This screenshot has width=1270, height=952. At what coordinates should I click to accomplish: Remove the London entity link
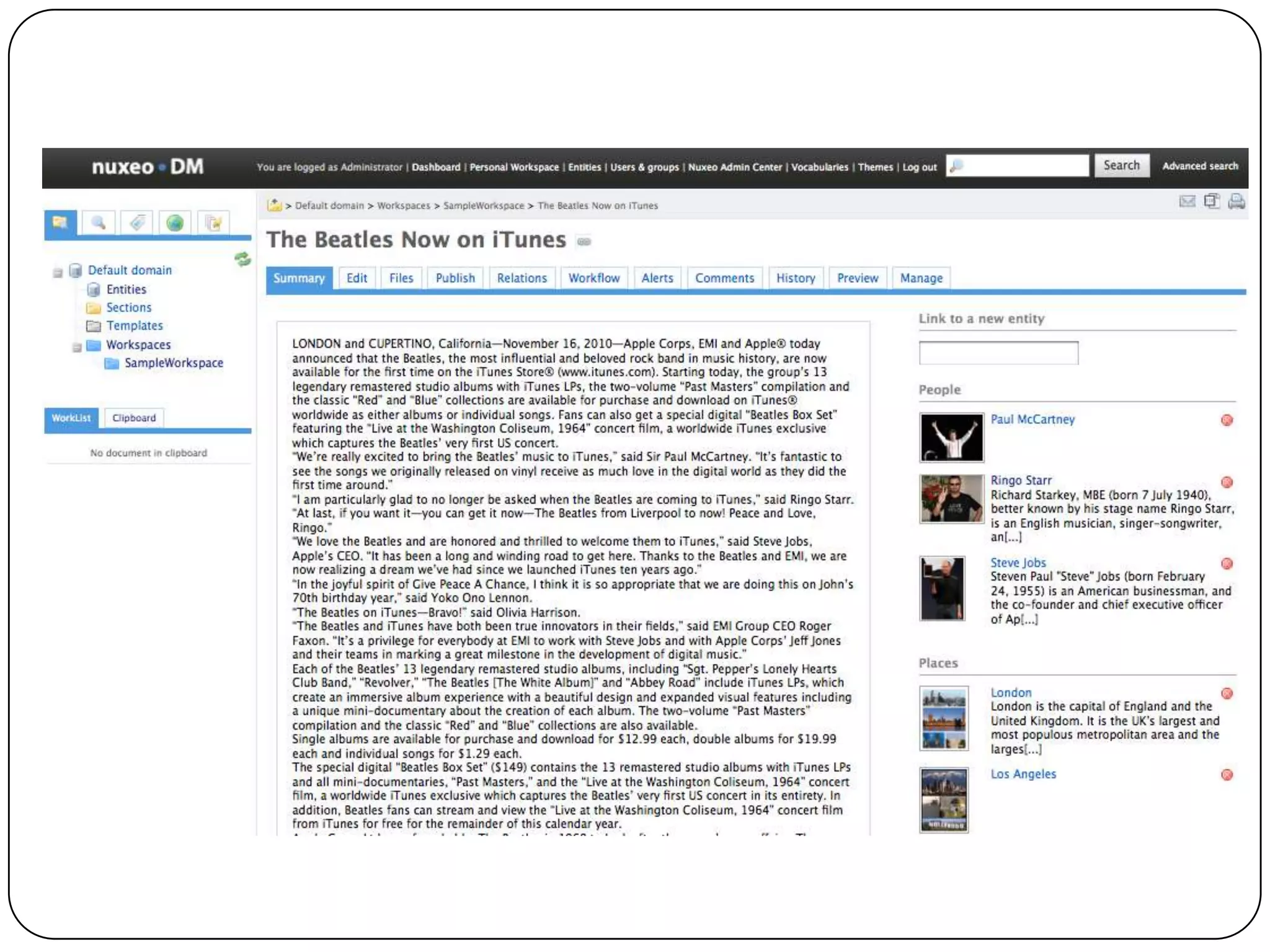click(1227, 694)
